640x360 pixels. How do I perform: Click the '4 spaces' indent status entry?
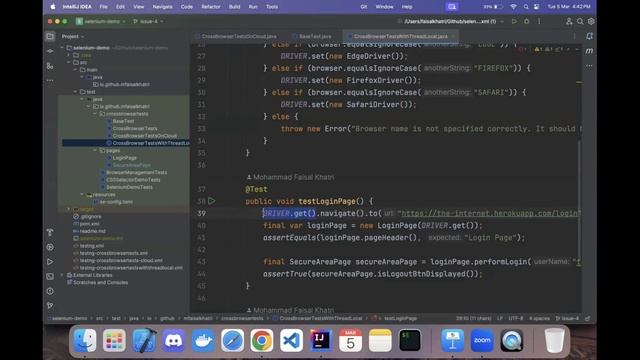point(539,318)
